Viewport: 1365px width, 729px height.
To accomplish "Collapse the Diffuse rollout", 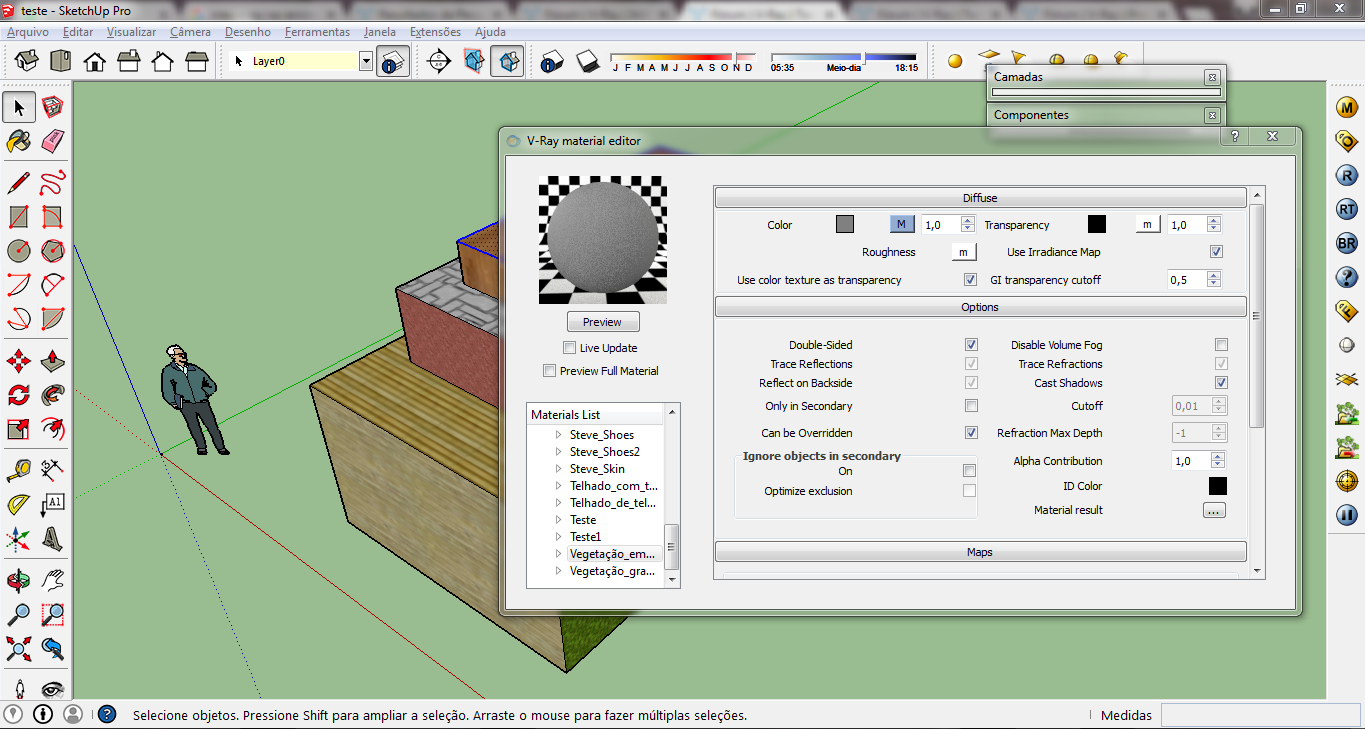I will click(980, 198).
